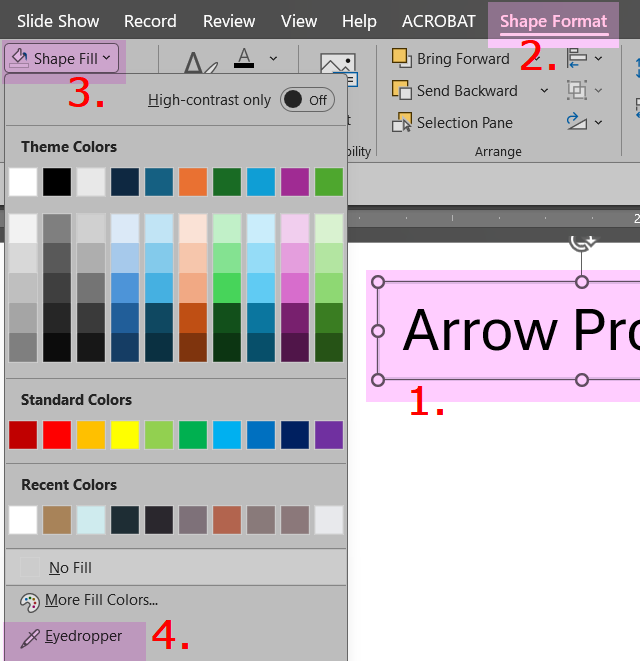Pick the purple theme color swatch
The image size is (640, 661).
(295, 182)
